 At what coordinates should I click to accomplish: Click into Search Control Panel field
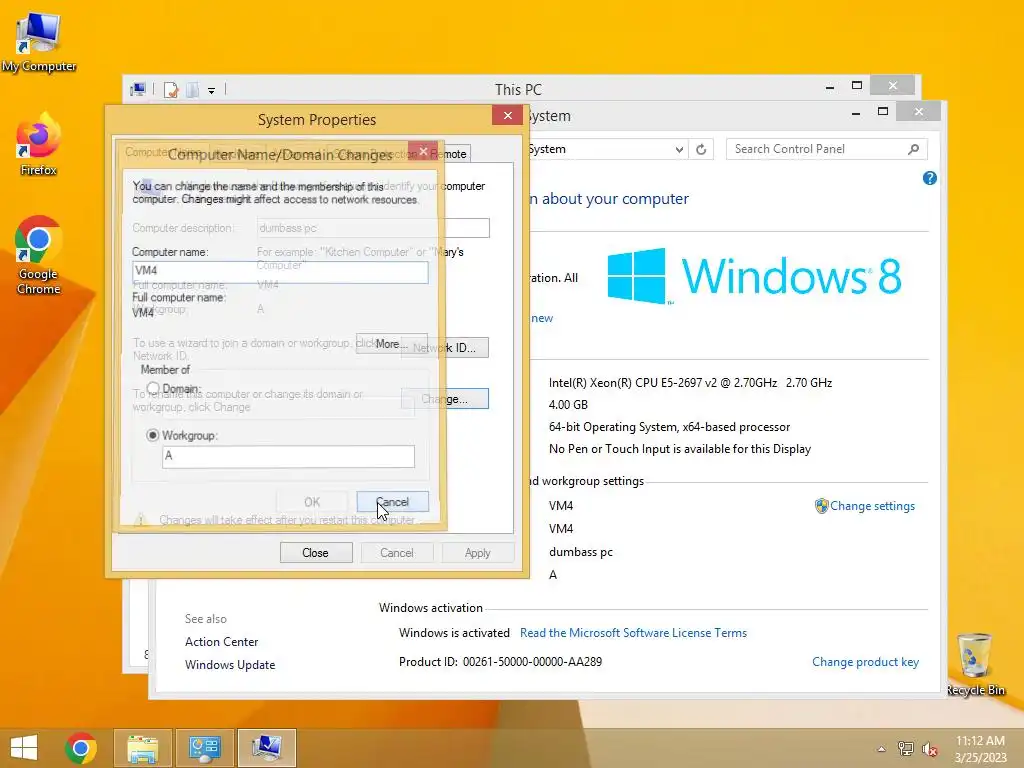(x=816, y=150)
